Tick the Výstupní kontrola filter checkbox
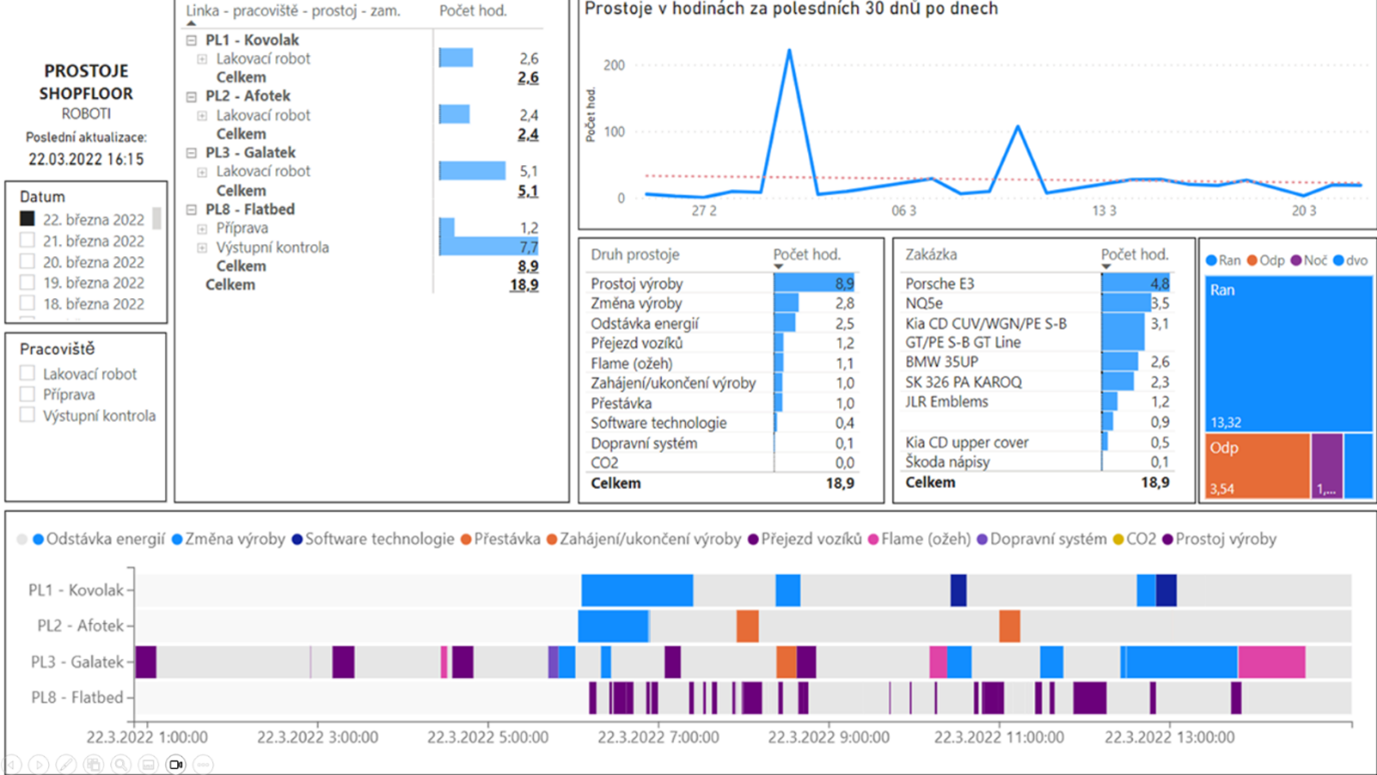This screenshot has height=775, width=1377. pyautogui.click(x=27, y=416)
